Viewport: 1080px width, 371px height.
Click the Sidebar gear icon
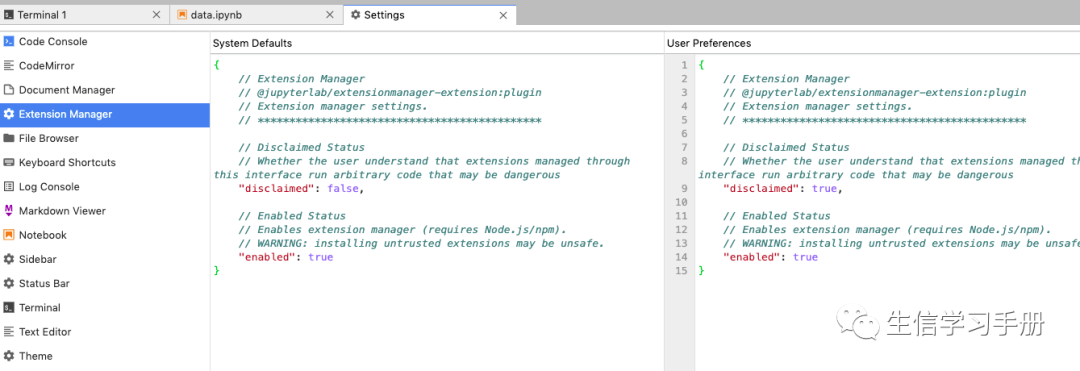point(9,259)
